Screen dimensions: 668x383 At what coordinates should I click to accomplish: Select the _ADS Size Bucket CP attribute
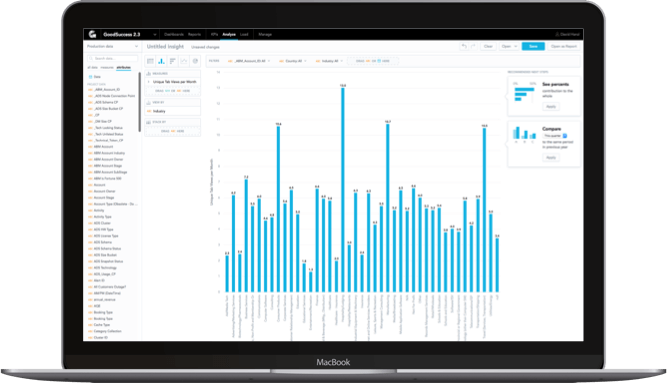108,109
